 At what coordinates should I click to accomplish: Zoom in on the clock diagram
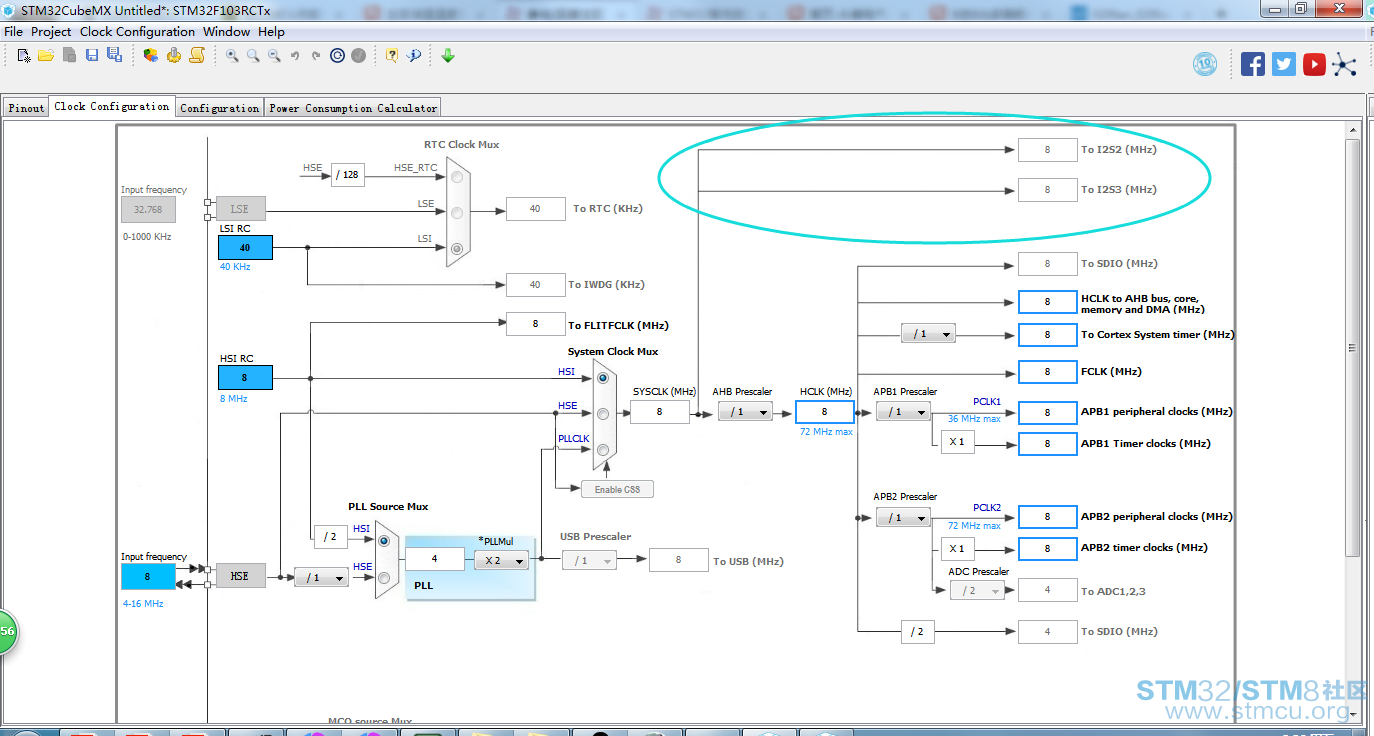click(x=232, y=56)
